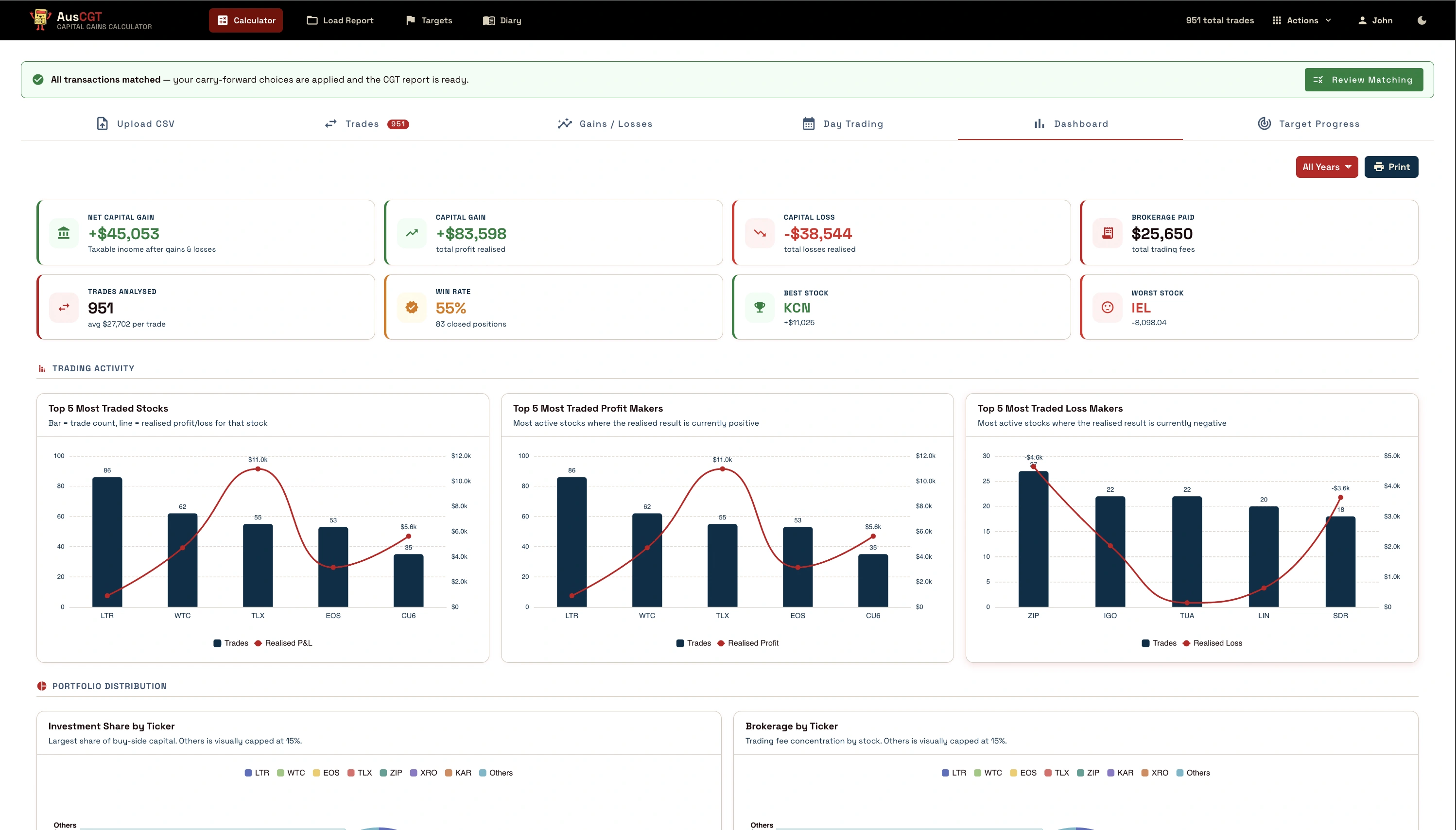Toggle Realised P&L legend in Most Traded Stocks chart
Screen dimensions: 1456x830
[283, 643]
